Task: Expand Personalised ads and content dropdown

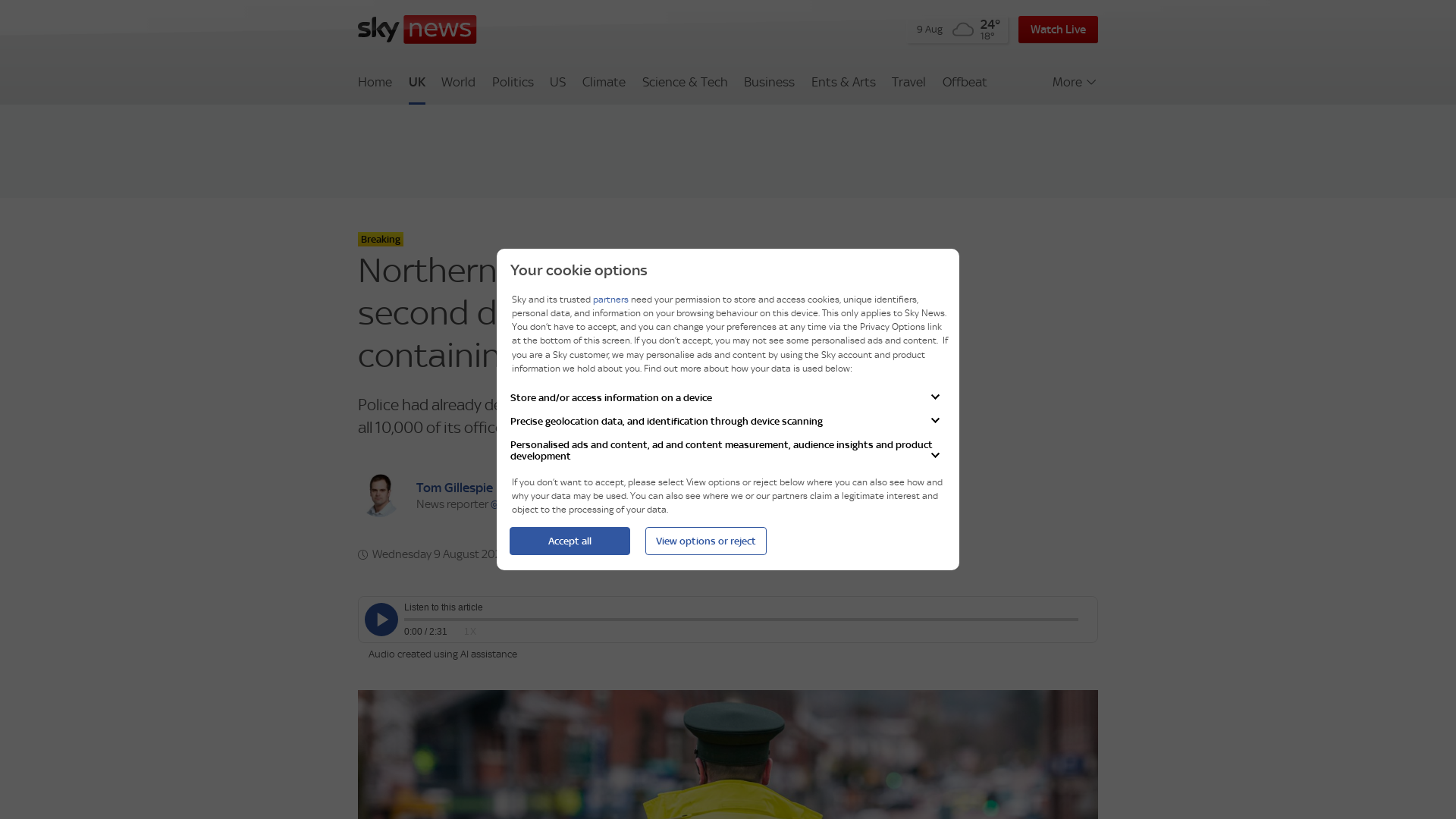Action: tap(935, 455)
